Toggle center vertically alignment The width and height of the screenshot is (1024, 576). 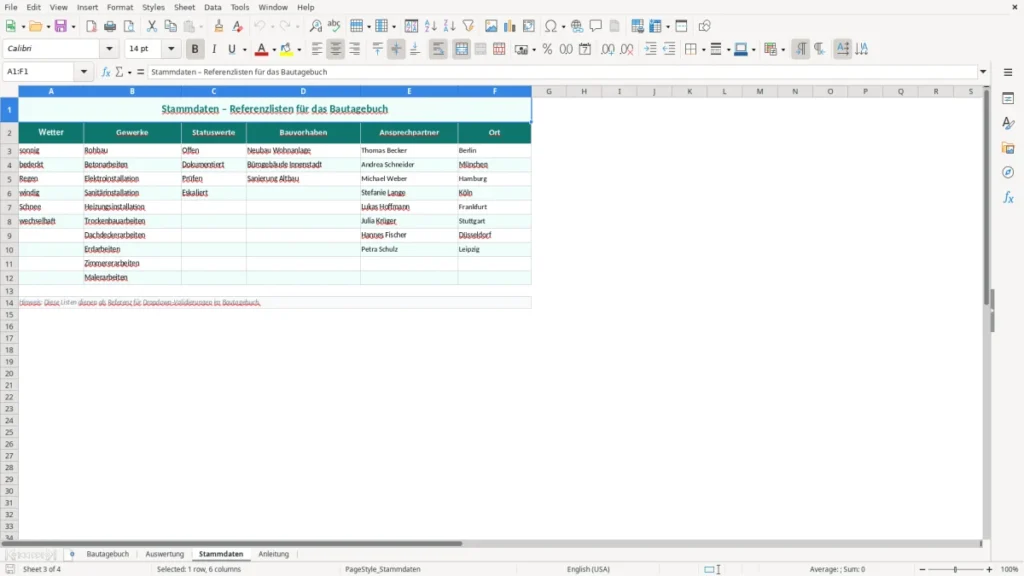pyautogui.click(x=396, y=49)
